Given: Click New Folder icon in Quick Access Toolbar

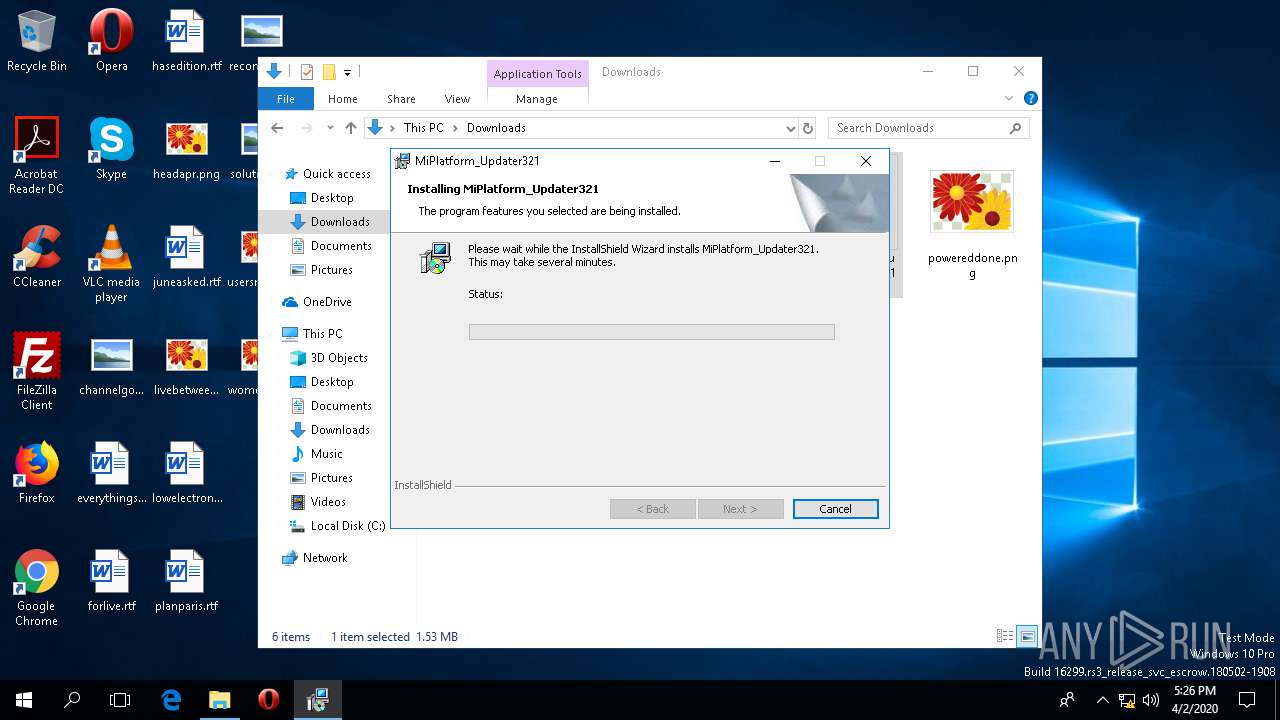Looking at the screenshot, I should pos(329,72).
